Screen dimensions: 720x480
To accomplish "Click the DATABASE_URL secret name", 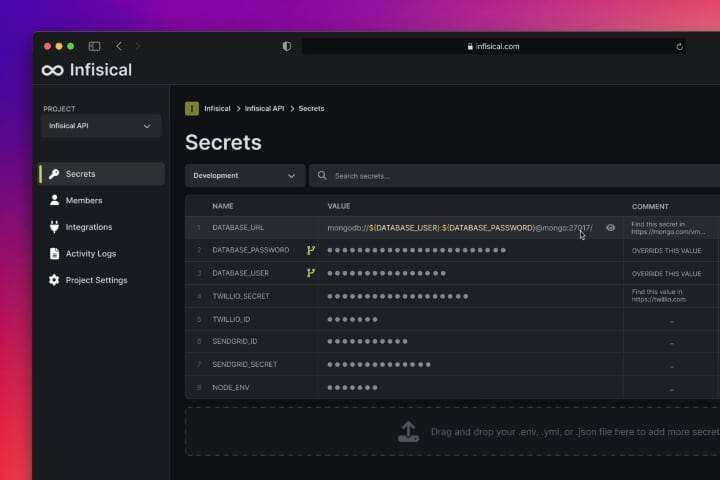I will click(x=238, y=228).
